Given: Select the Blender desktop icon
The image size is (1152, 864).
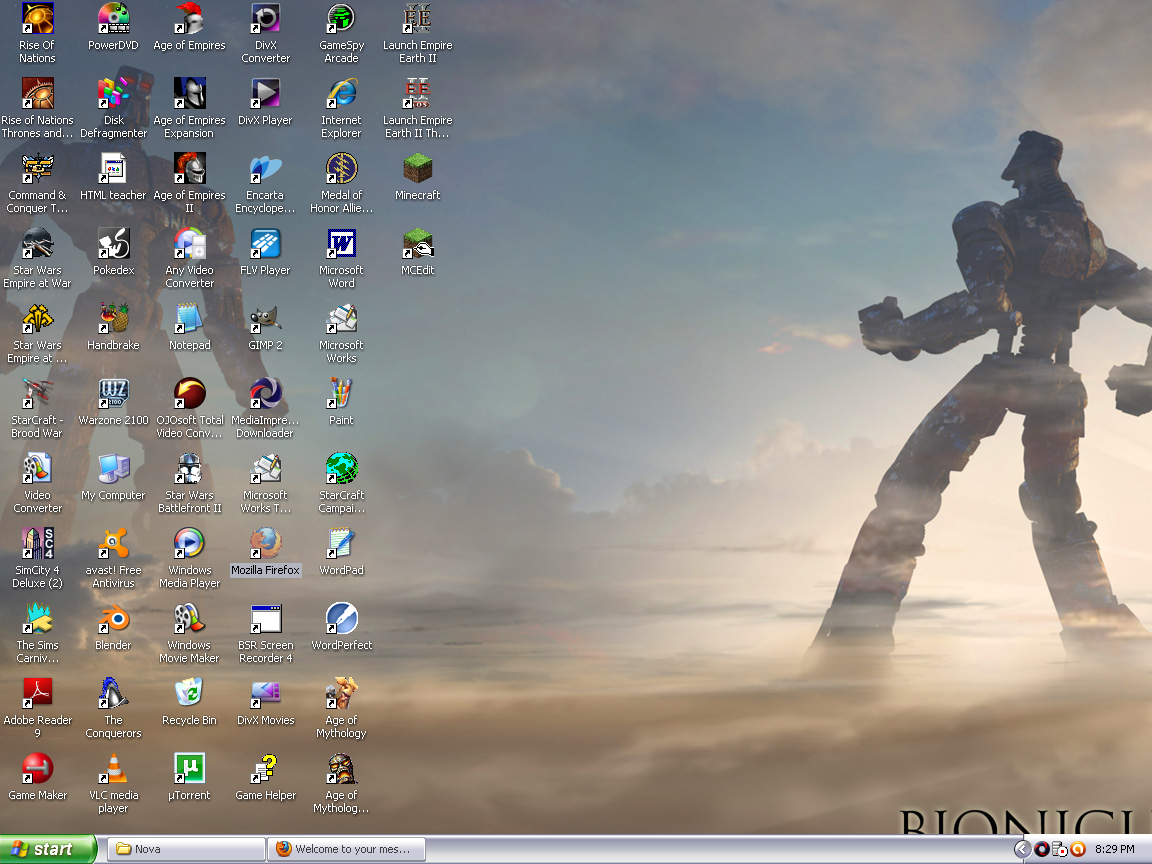Looking at the screenshot, I should [x=113, y=621].
